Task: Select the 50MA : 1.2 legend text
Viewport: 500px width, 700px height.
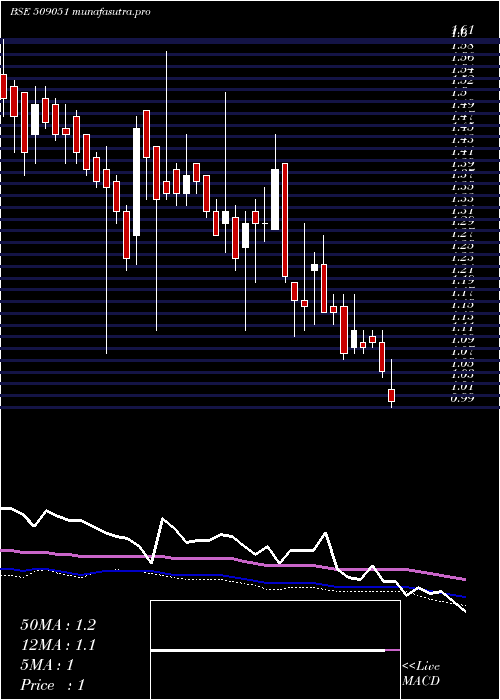Action: (x=58, y=625)
